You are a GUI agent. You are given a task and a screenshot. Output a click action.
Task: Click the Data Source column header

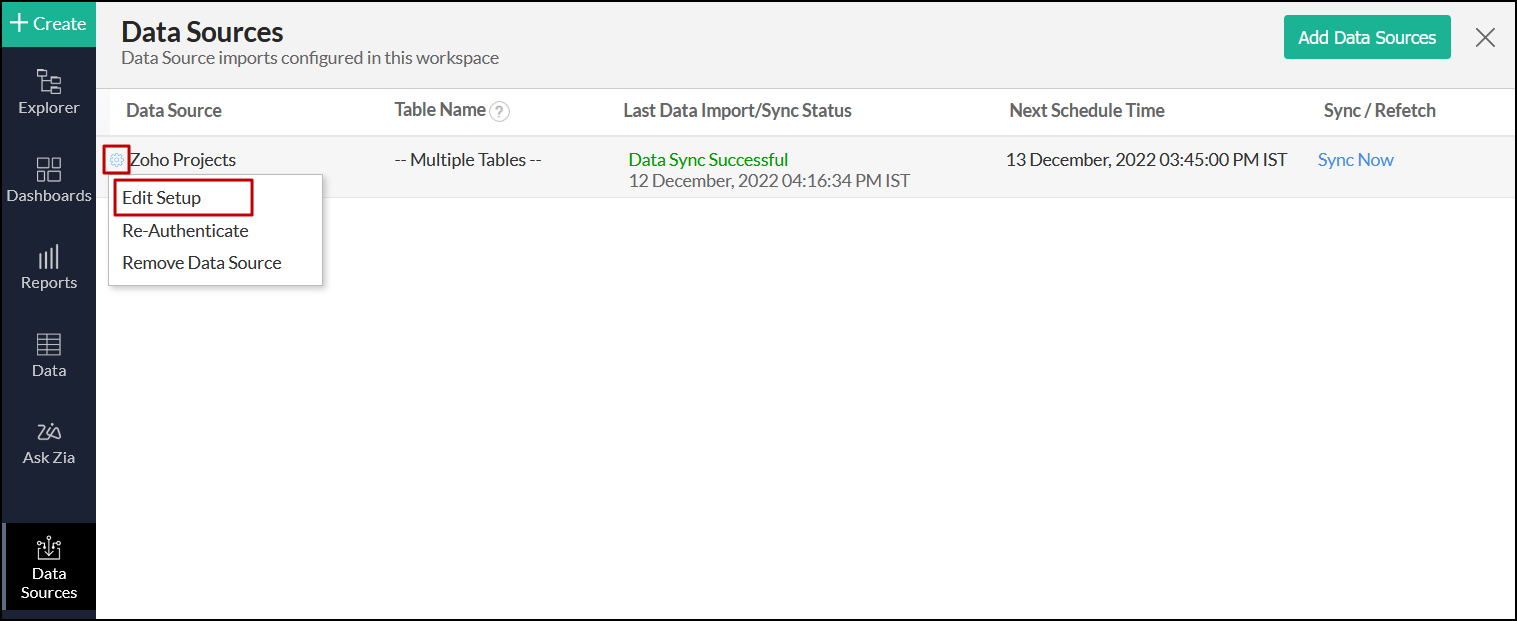[174, 111]
